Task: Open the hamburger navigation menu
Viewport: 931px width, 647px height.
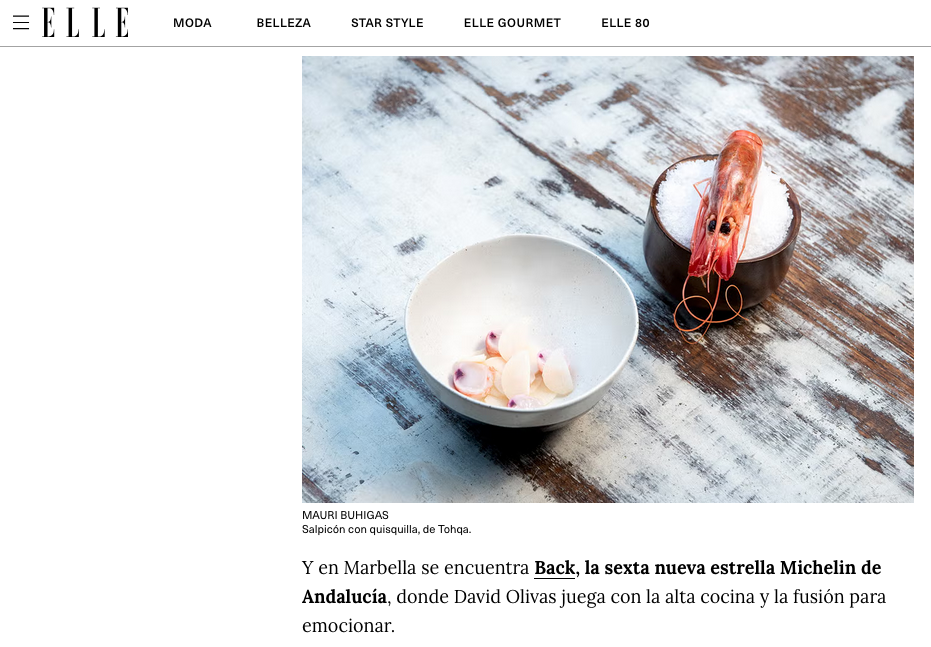Action: (x=21, y=23)
